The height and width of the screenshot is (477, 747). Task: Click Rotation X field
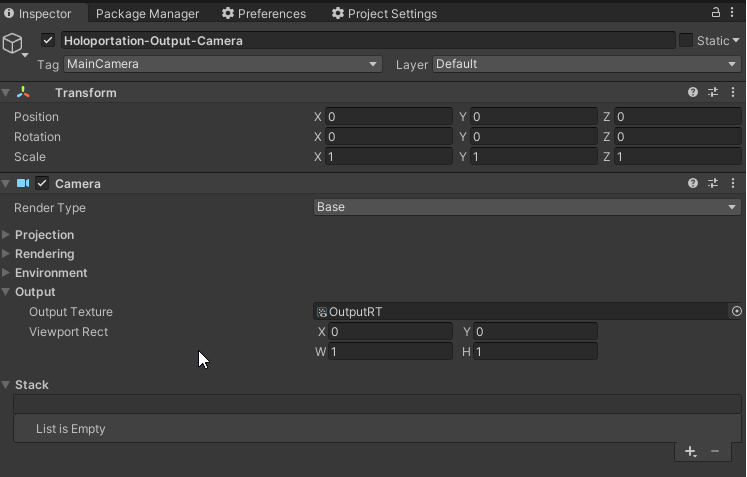coord(389,137)
